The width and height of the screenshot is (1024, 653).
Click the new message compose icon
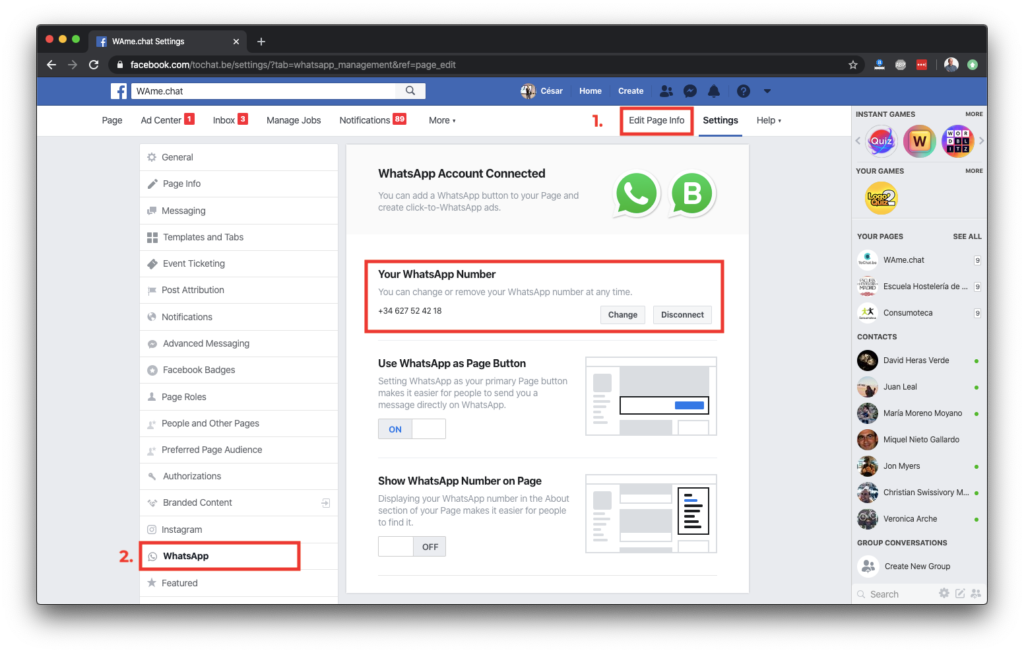pyautogui.click(x=960, y=594)
